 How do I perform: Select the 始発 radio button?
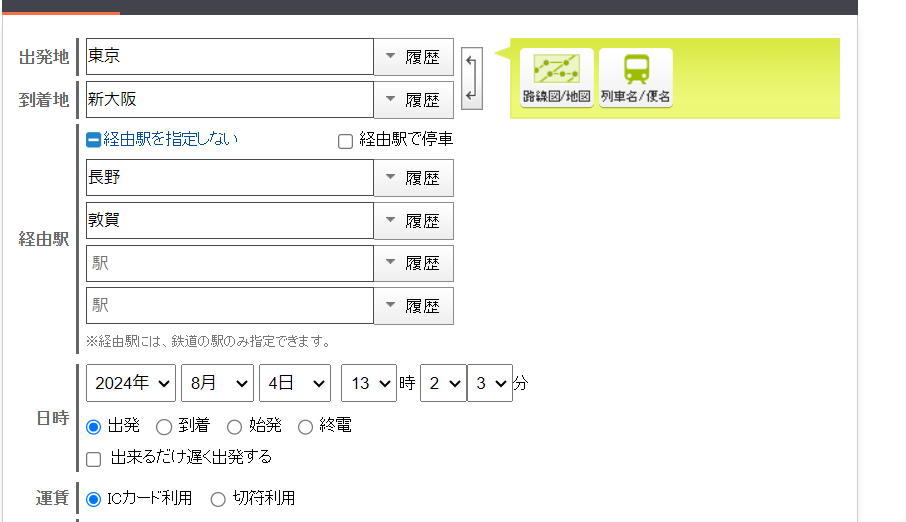234,427
